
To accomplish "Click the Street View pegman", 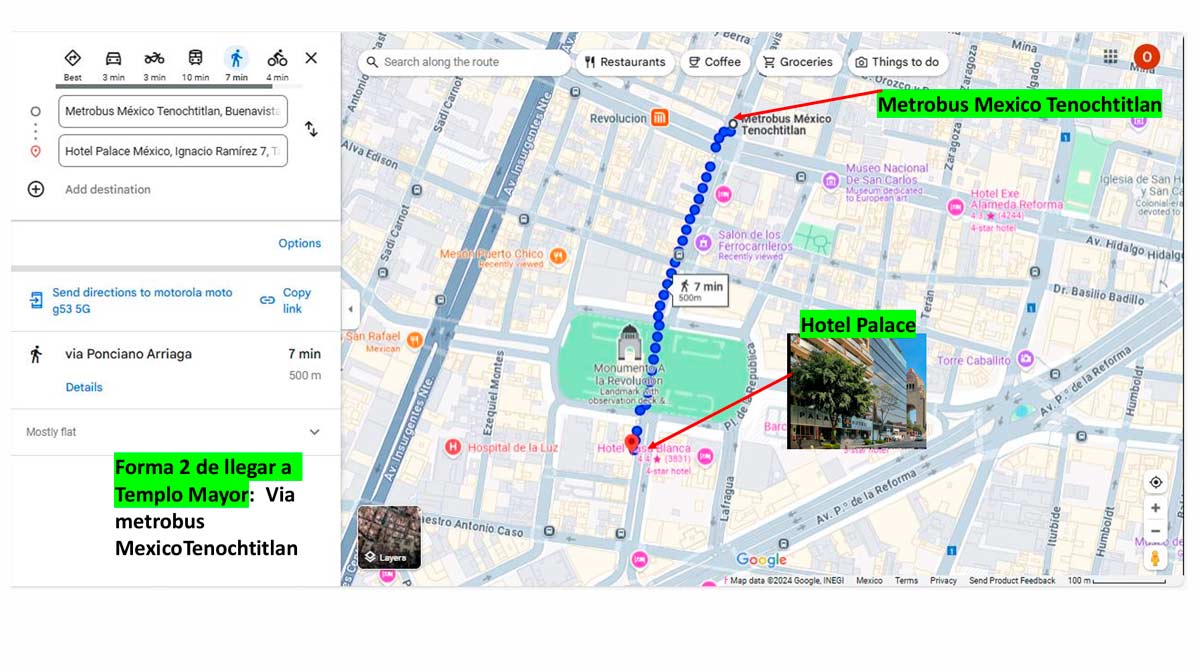I will [1156, 559].
